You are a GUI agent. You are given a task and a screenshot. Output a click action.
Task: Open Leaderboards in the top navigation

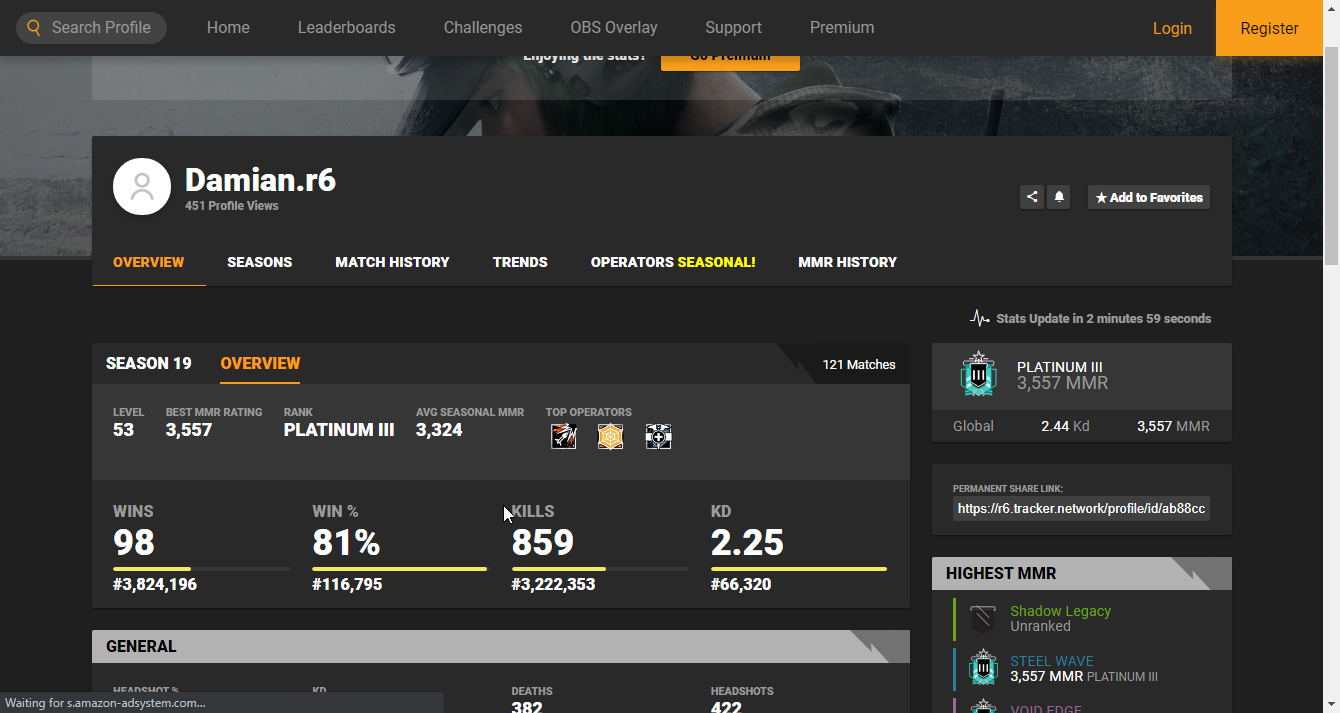click(346, 28)
